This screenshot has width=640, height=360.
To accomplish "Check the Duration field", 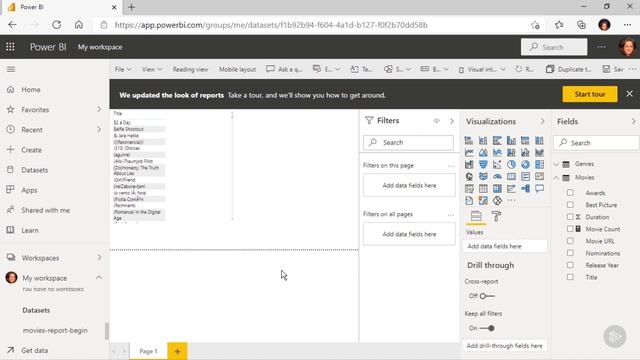I will coord(570,217).
